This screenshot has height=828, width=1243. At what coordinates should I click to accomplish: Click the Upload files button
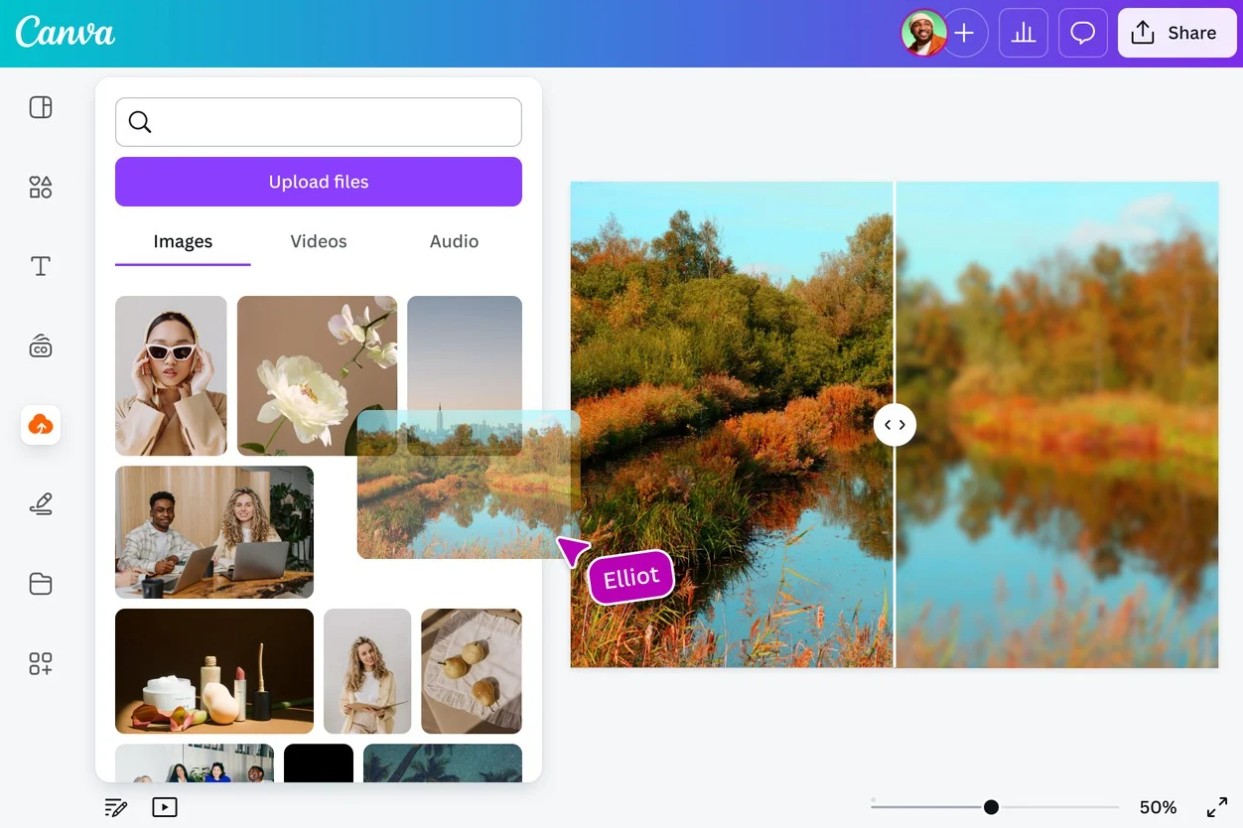pyautogui.click(x=318, y=182)
